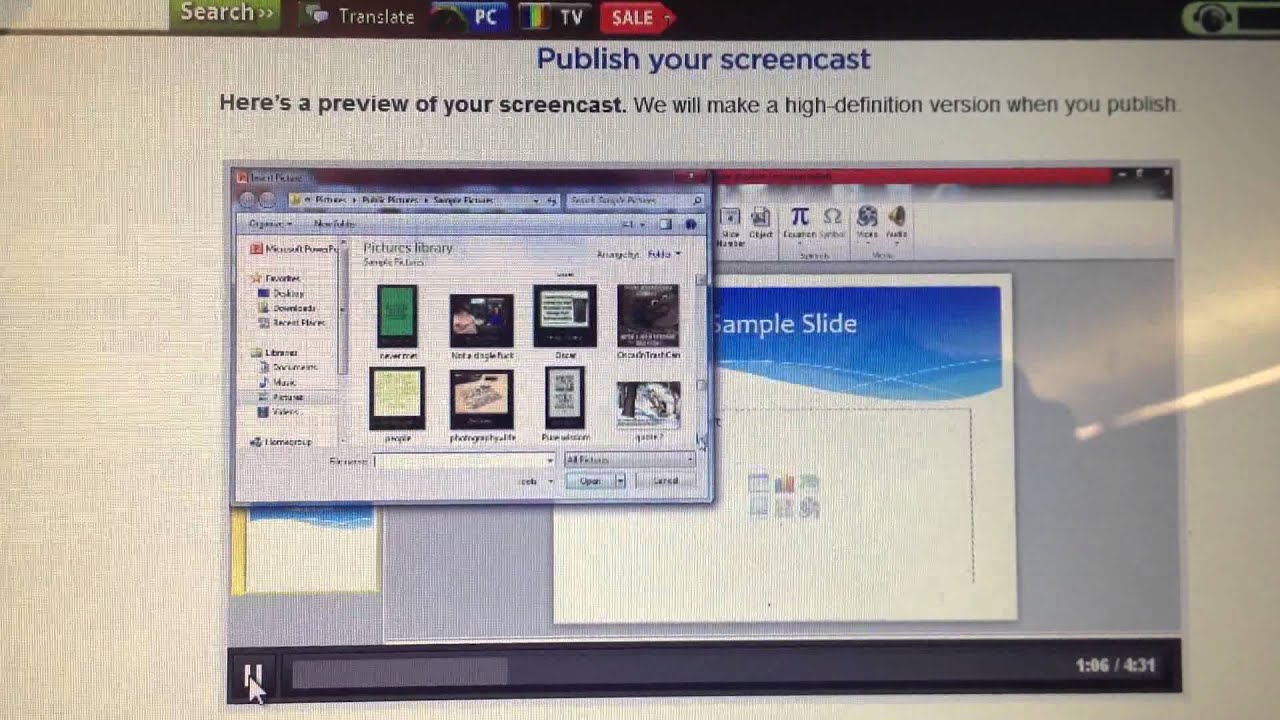Screen dimensions: 1280x720
Task: Open the dialog help icon
Action: 690,225
